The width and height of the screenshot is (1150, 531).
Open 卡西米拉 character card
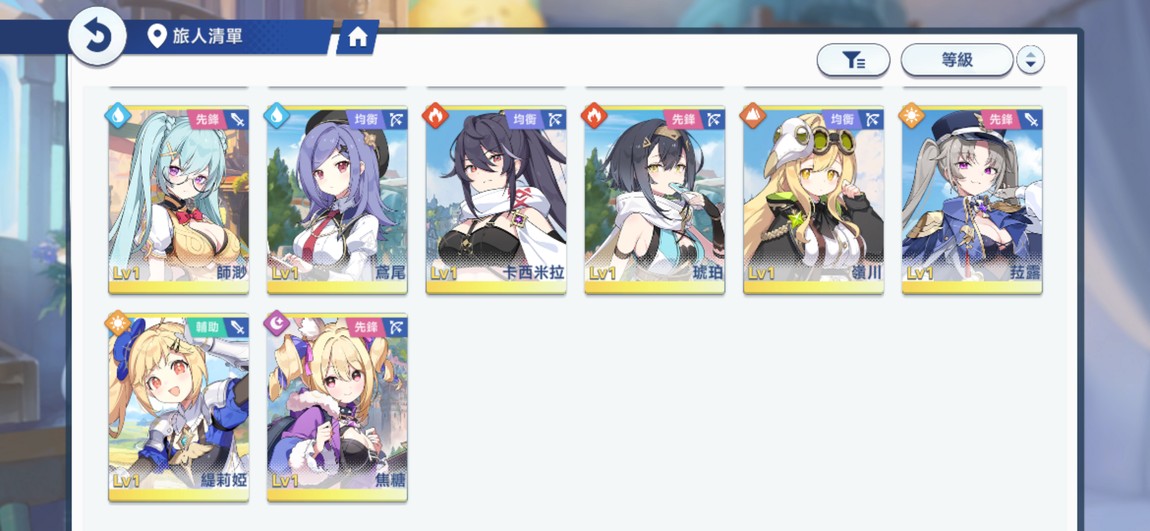[496, 199]
